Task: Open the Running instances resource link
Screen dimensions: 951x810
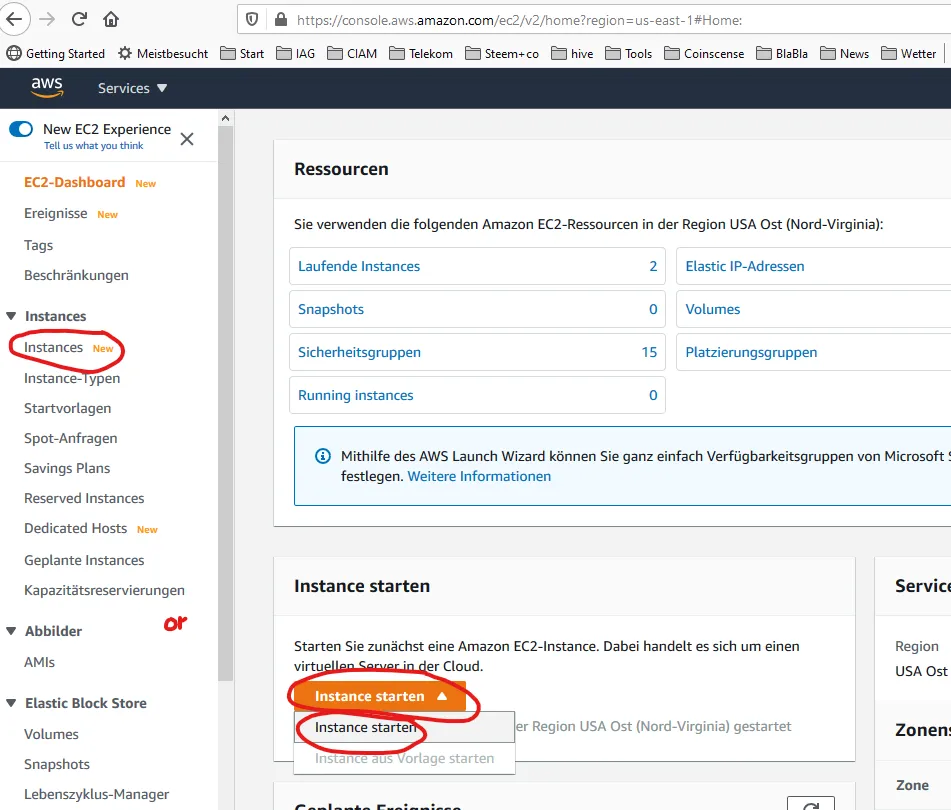Action: [x=355, y=395]
